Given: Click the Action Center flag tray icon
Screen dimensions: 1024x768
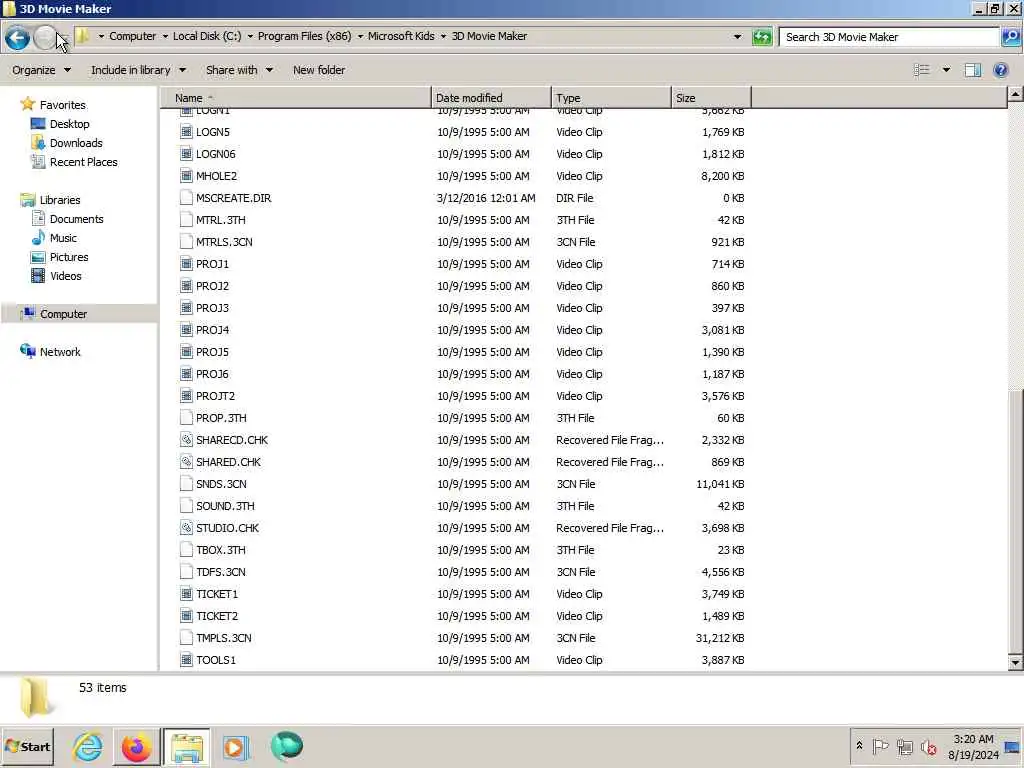Looking at the screenshot, I should (880, 746).
